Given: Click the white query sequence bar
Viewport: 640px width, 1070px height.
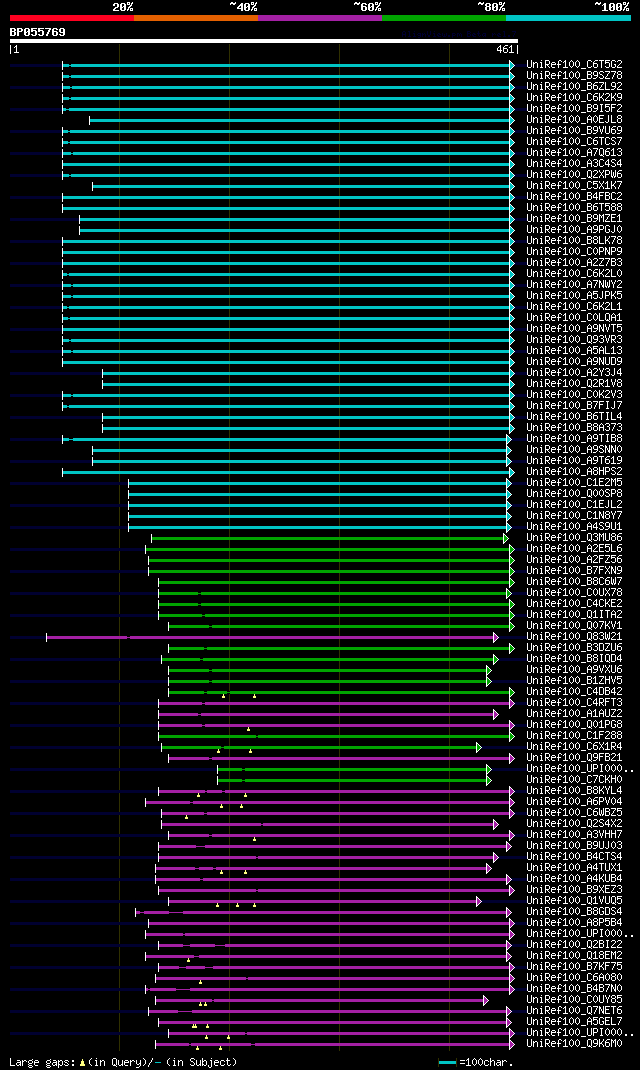Looking at the screenshot, I should tap(264, 41).
